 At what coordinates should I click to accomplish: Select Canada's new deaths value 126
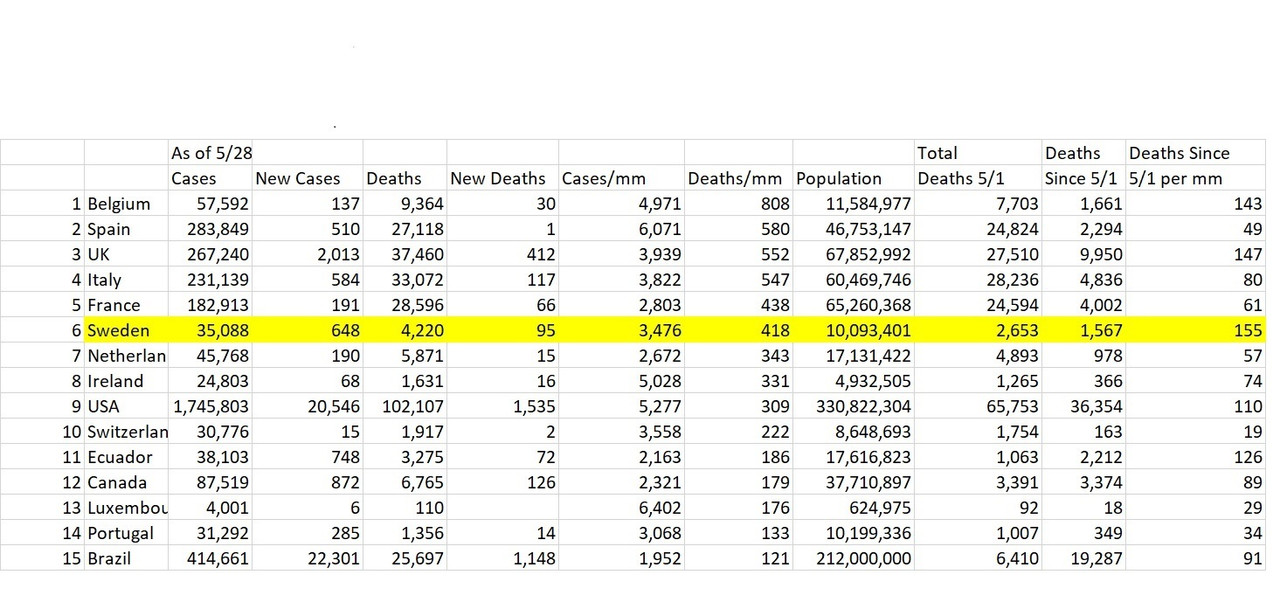(502, 482)
